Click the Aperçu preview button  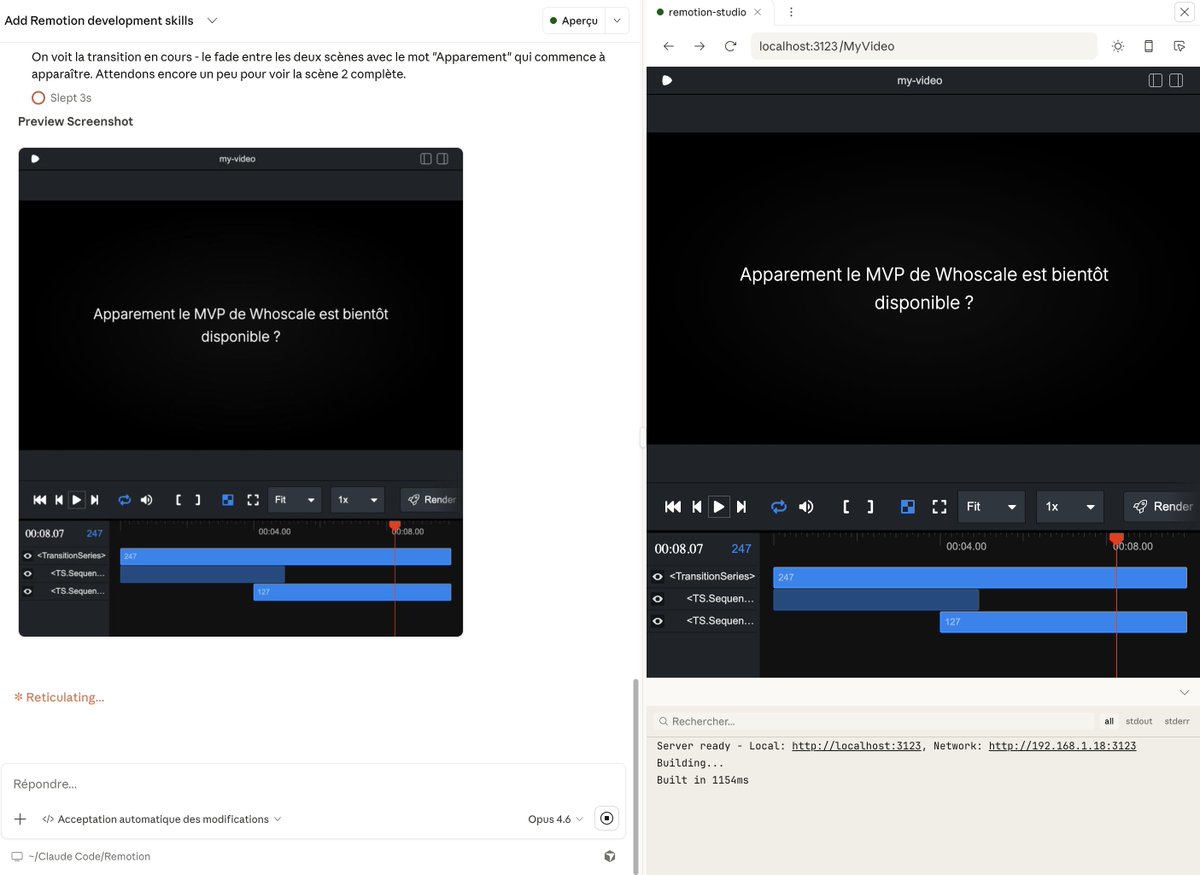(574, 20)
